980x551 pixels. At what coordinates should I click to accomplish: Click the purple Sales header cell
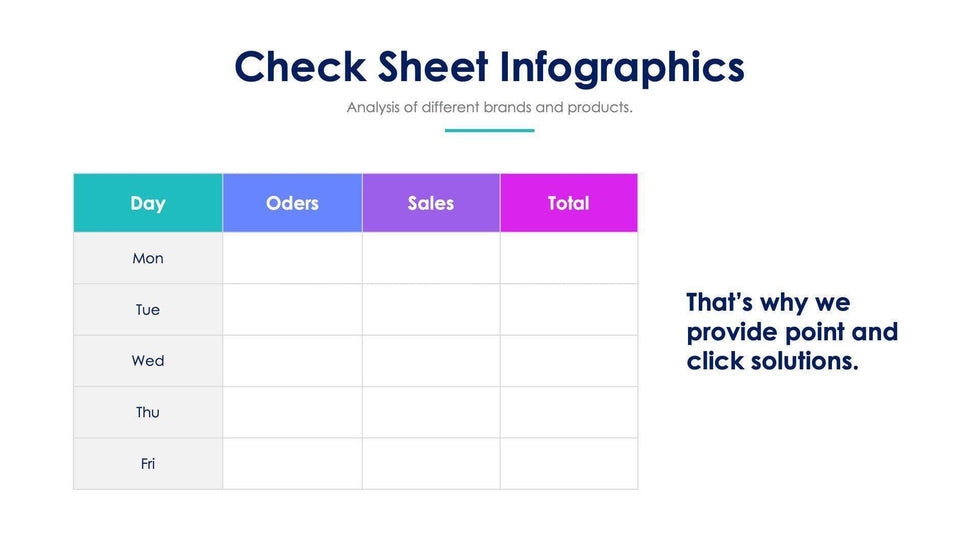(431, 203)
